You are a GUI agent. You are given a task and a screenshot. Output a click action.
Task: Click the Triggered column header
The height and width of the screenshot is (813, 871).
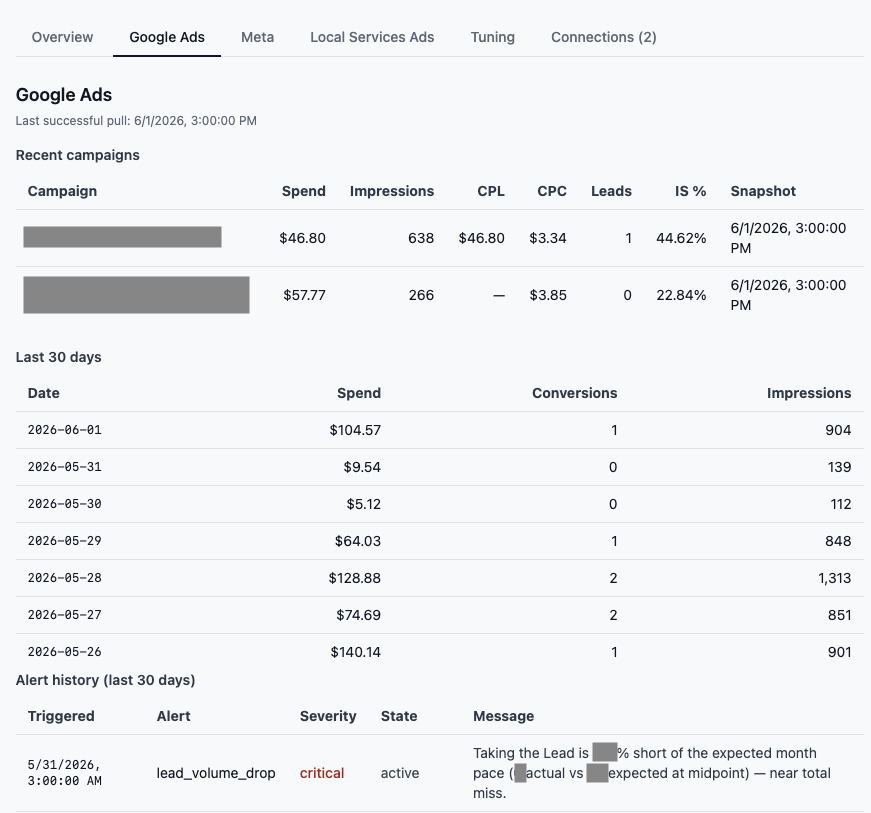coord(61,716)
